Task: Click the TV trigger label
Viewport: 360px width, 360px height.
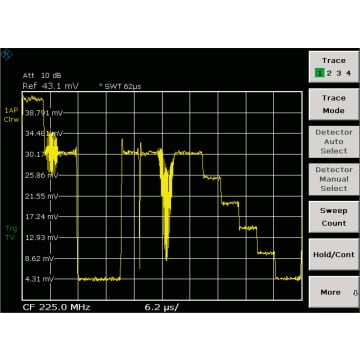Action: [x=11, y=237]
